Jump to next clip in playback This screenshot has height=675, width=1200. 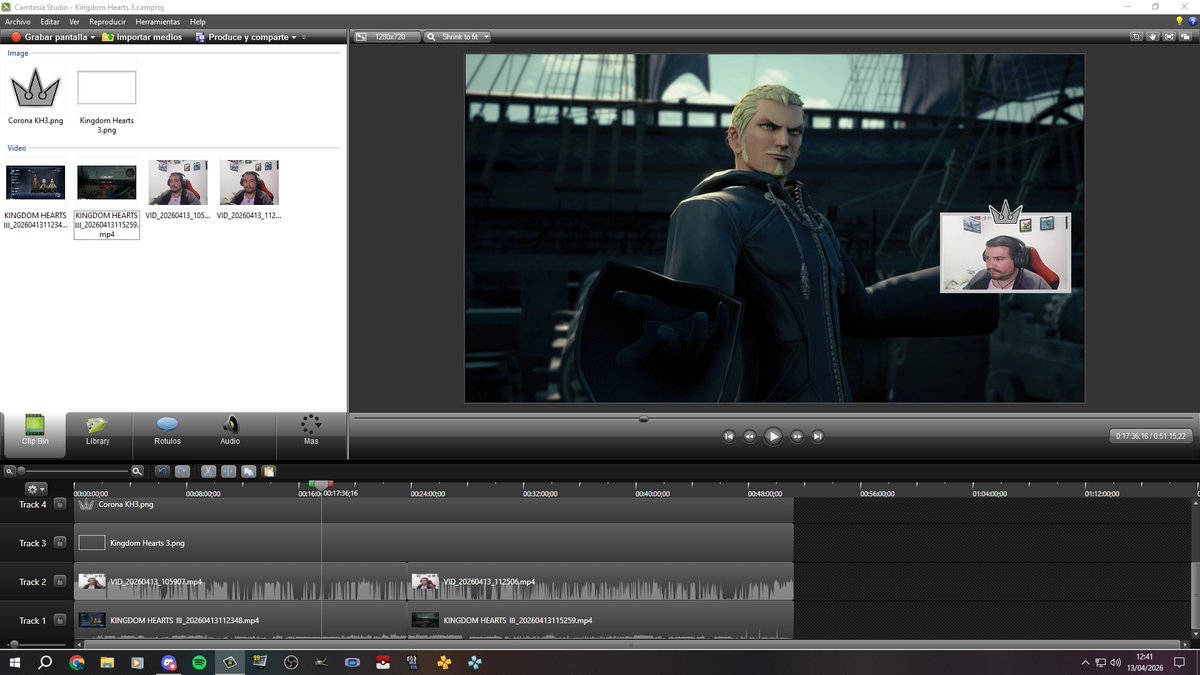pyautogui.click(x=817, y=436)
